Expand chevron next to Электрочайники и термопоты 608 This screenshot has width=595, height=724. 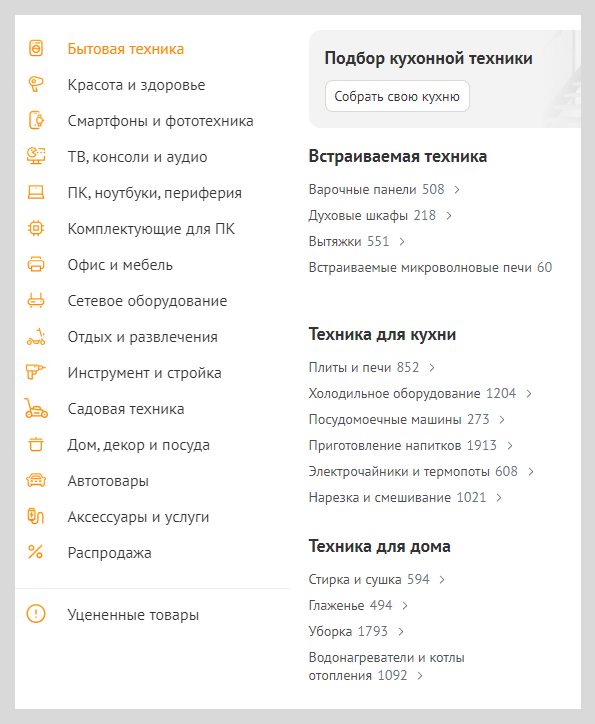pyautogui.click(x=531, y=471)
